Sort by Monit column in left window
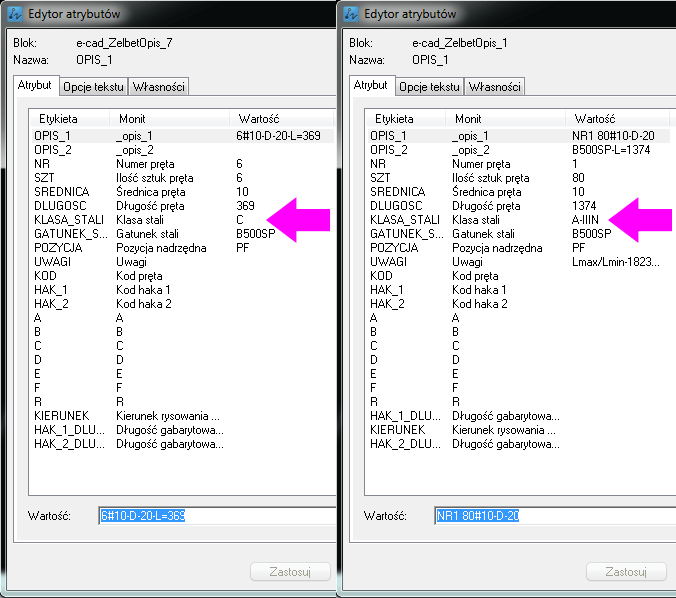Viewport: 676px width, 598px height. (169, 119)
